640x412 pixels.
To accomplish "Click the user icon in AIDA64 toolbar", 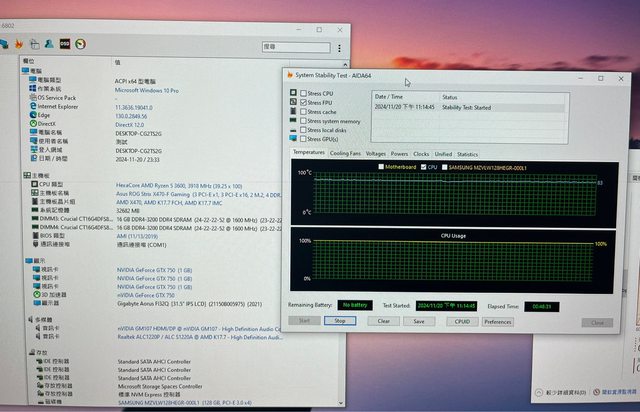I will coord(48,43).
